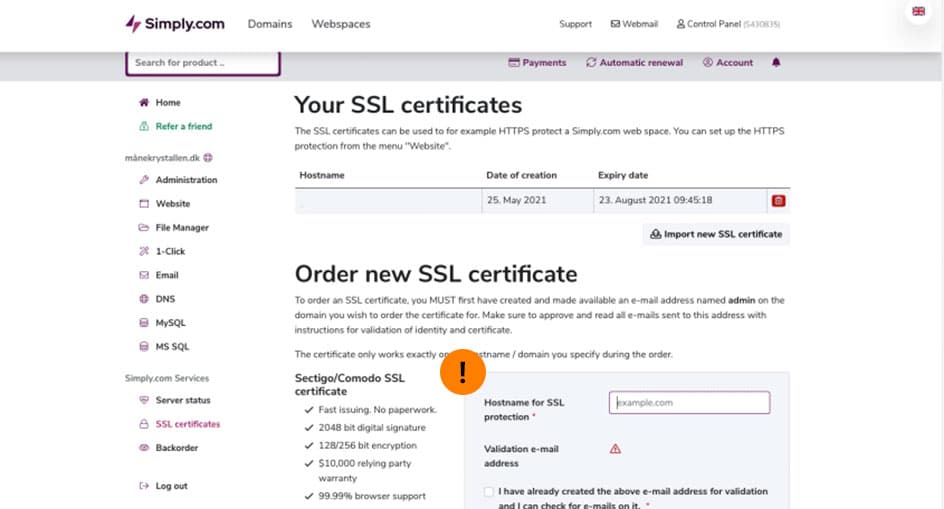Click the Hostname for SSL protection field
Viewport: 944px width, 509px height.
click(689, 402)
